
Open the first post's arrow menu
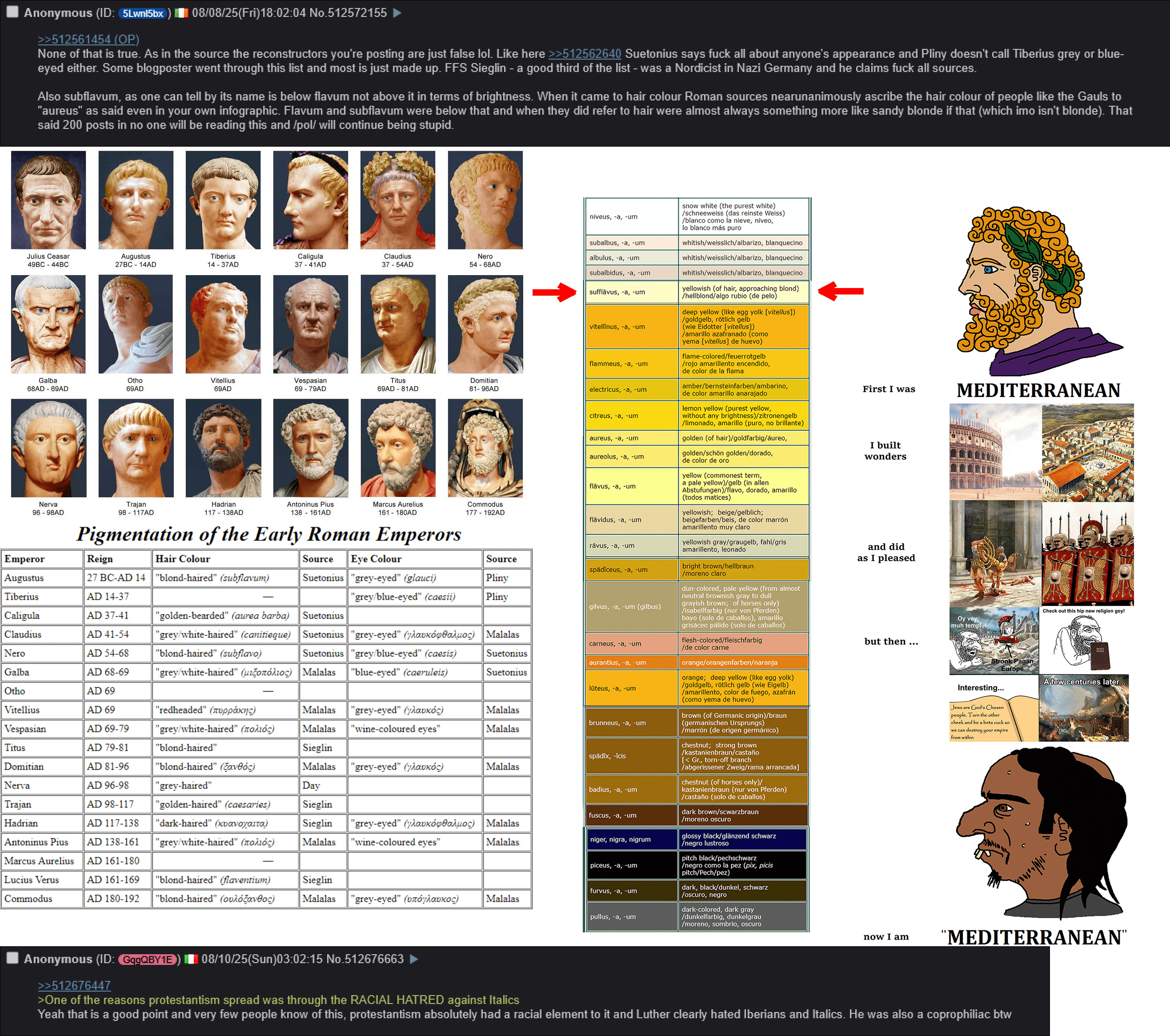397,12
